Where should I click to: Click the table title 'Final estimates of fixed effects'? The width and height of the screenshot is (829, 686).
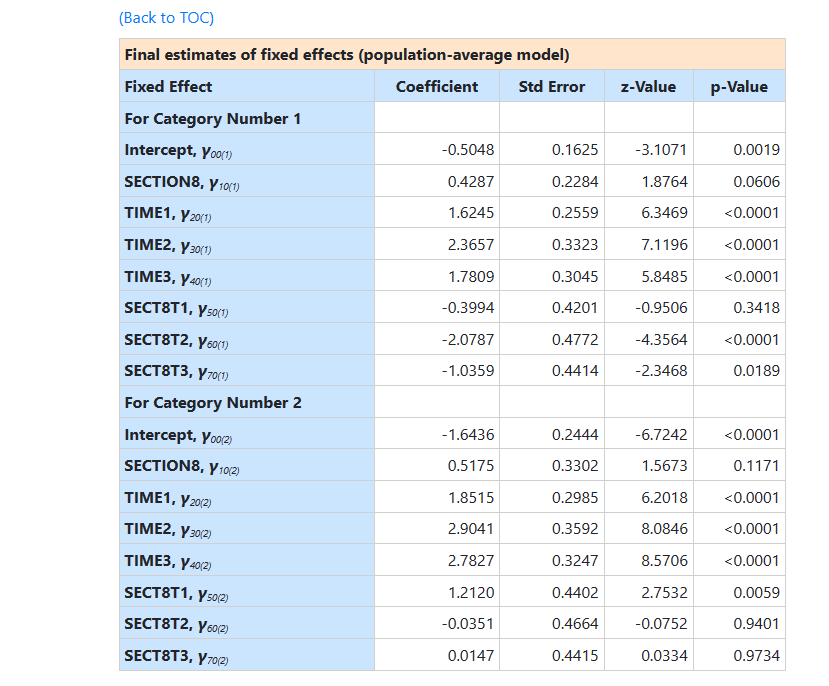coord(346,55)
